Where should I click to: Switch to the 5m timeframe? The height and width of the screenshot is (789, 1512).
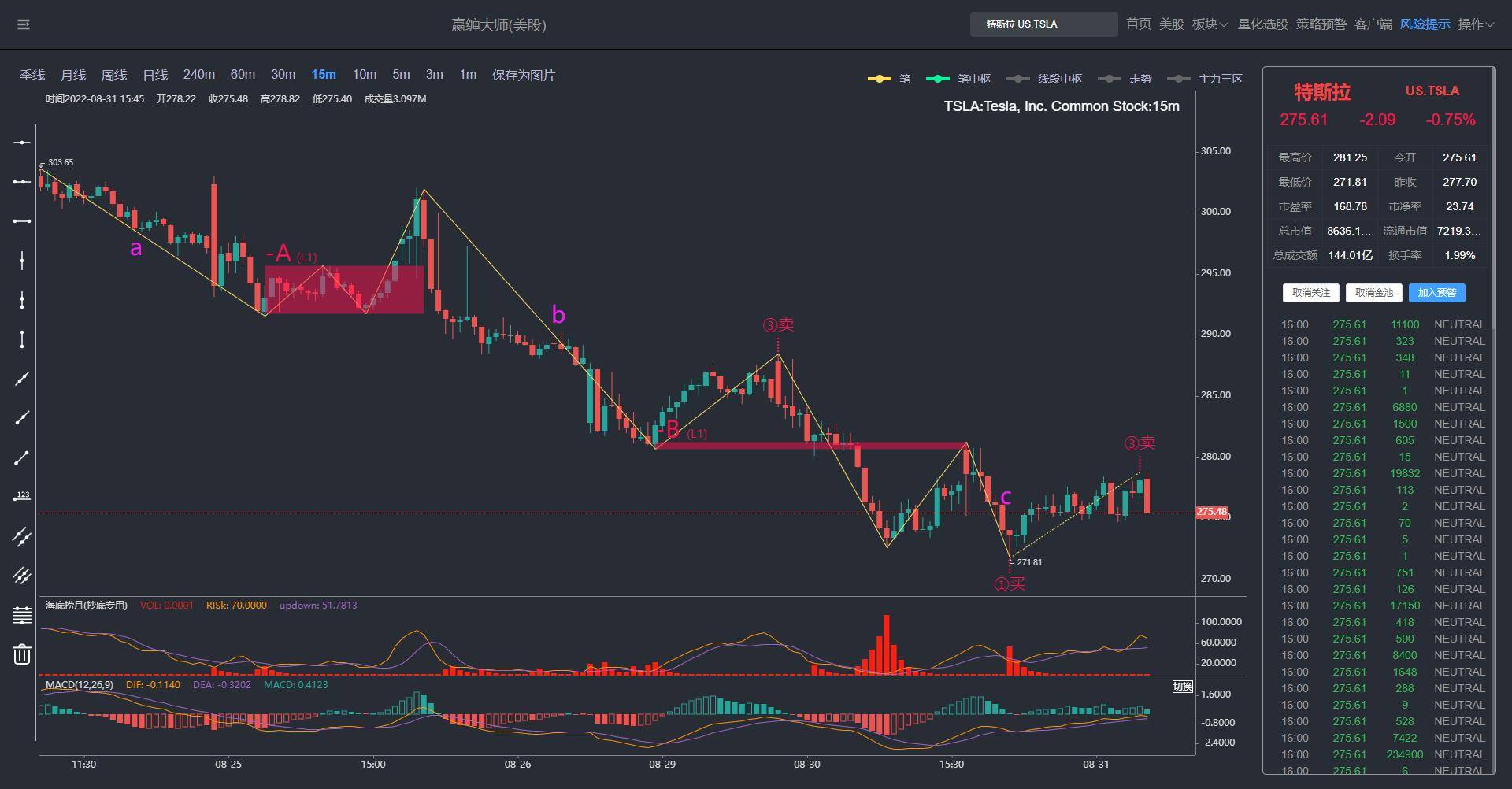[x=402, y=75]
